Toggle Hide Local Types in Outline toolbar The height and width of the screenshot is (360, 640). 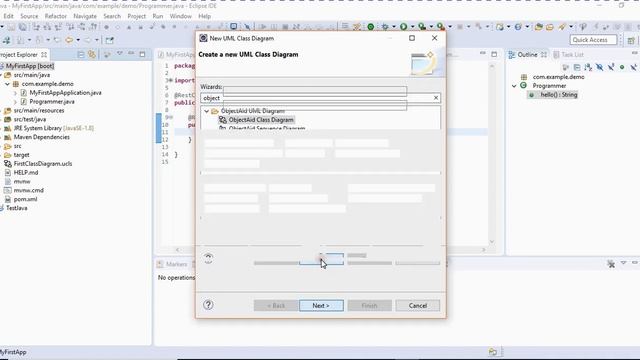click(633, 67)
